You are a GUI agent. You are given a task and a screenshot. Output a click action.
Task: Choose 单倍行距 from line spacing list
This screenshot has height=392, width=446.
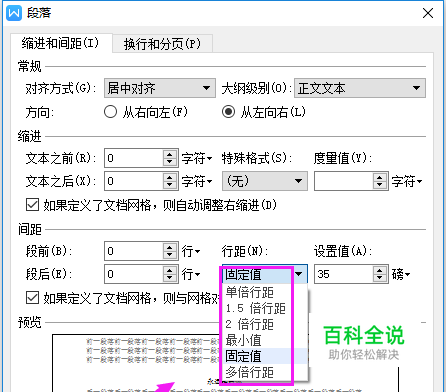click(265, 292)
